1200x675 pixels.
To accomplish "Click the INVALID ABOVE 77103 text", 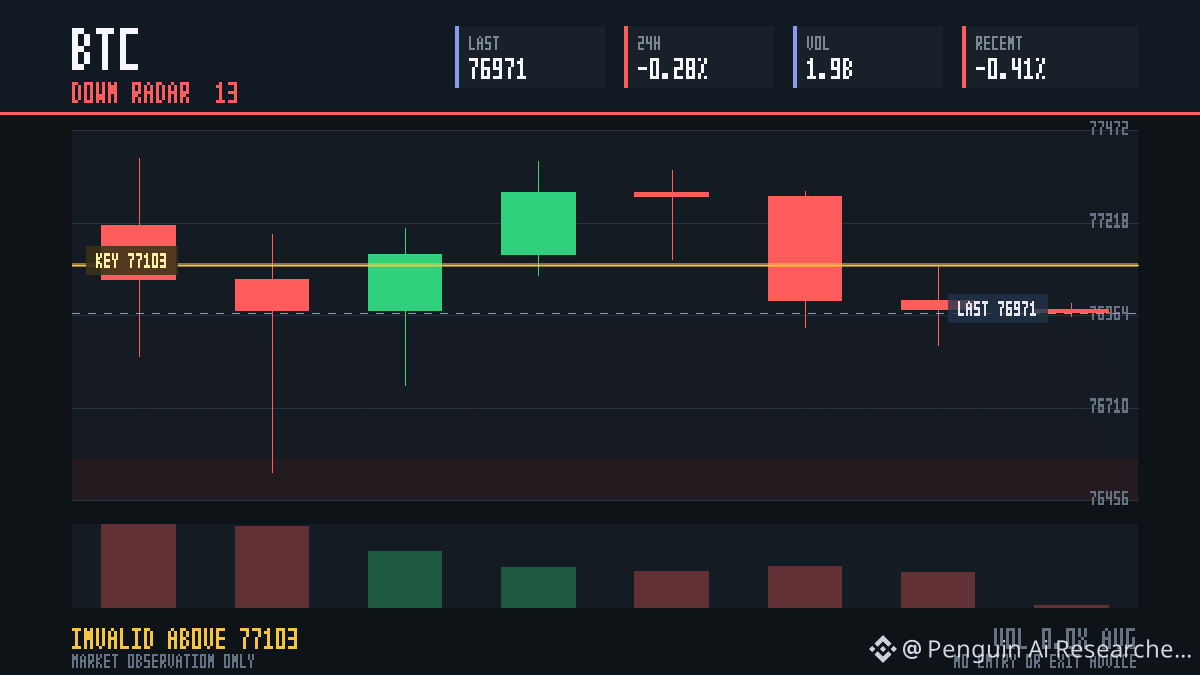I will point(184,639).
